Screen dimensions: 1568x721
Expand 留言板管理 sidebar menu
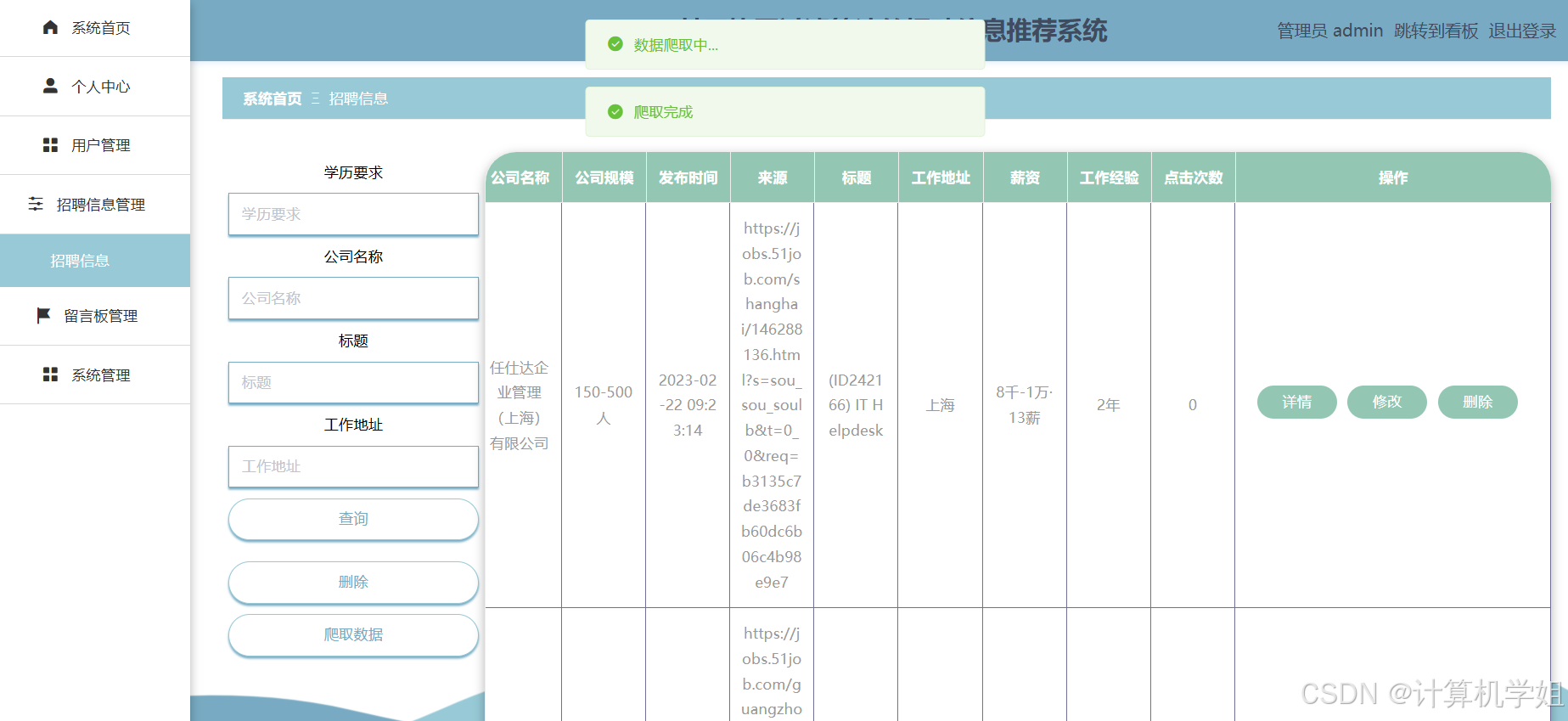click(95, 316)
